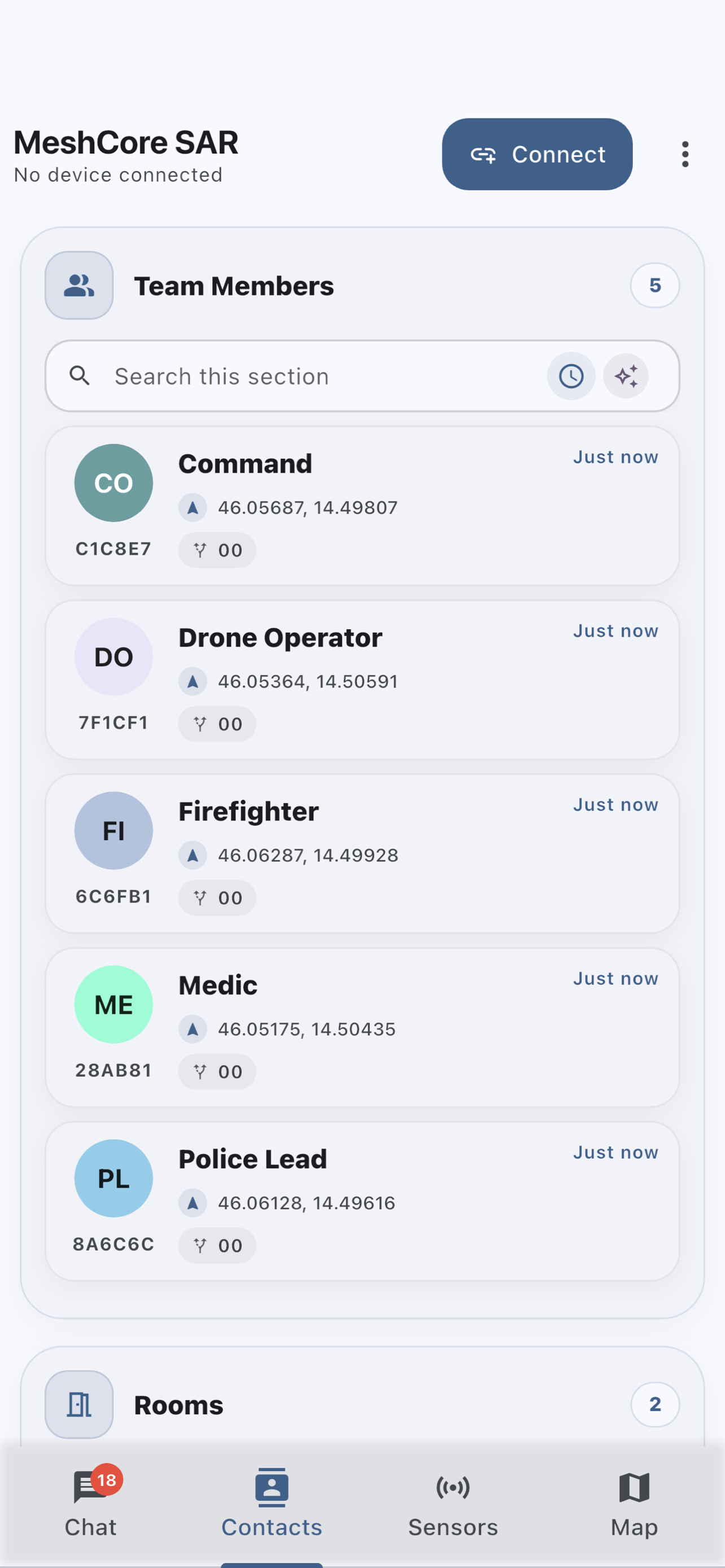725x1568 pixels.
Task: Click the Connect device button
Action: click(x=537, y=154)
